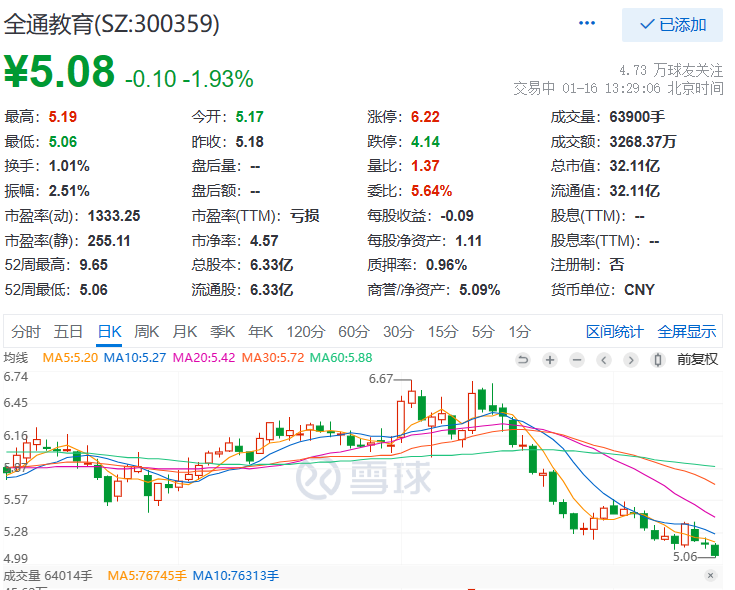Click the 成交量 value 63900手
This screenshot has width=735, height=590.
coord(637,117)
